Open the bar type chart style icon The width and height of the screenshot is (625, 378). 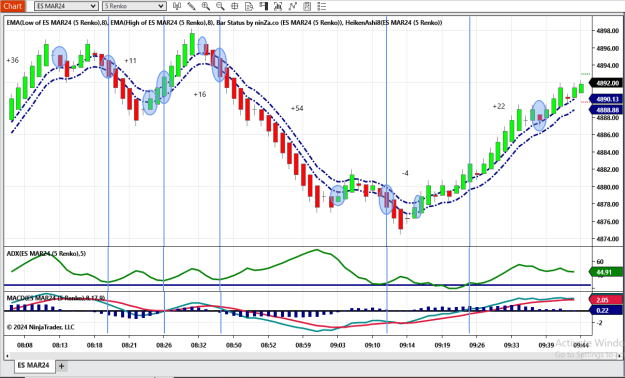pyautogui.click(x=177, y=6)
